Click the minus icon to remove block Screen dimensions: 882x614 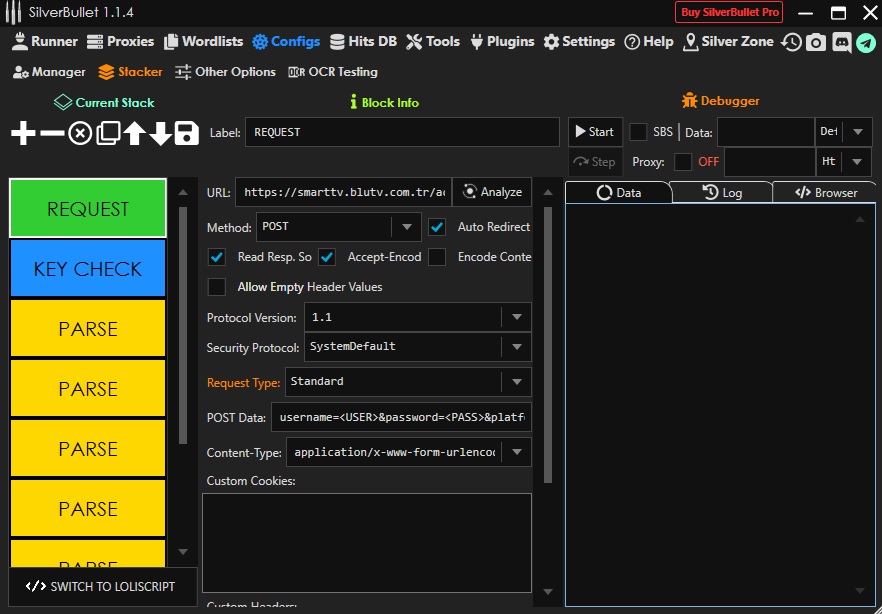point(52,133)
